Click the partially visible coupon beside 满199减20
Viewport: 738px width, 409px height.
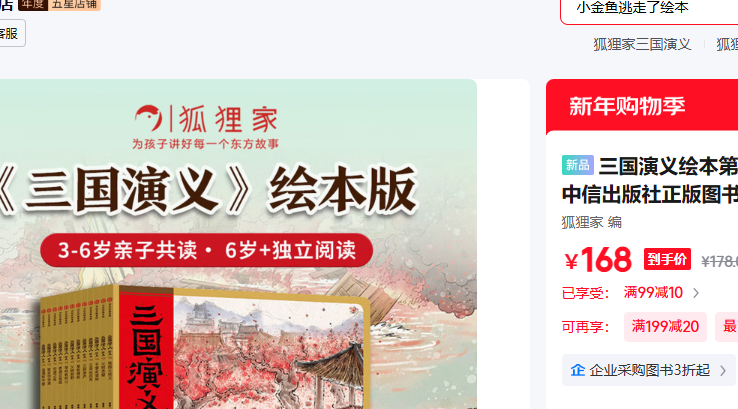(727, 327)
